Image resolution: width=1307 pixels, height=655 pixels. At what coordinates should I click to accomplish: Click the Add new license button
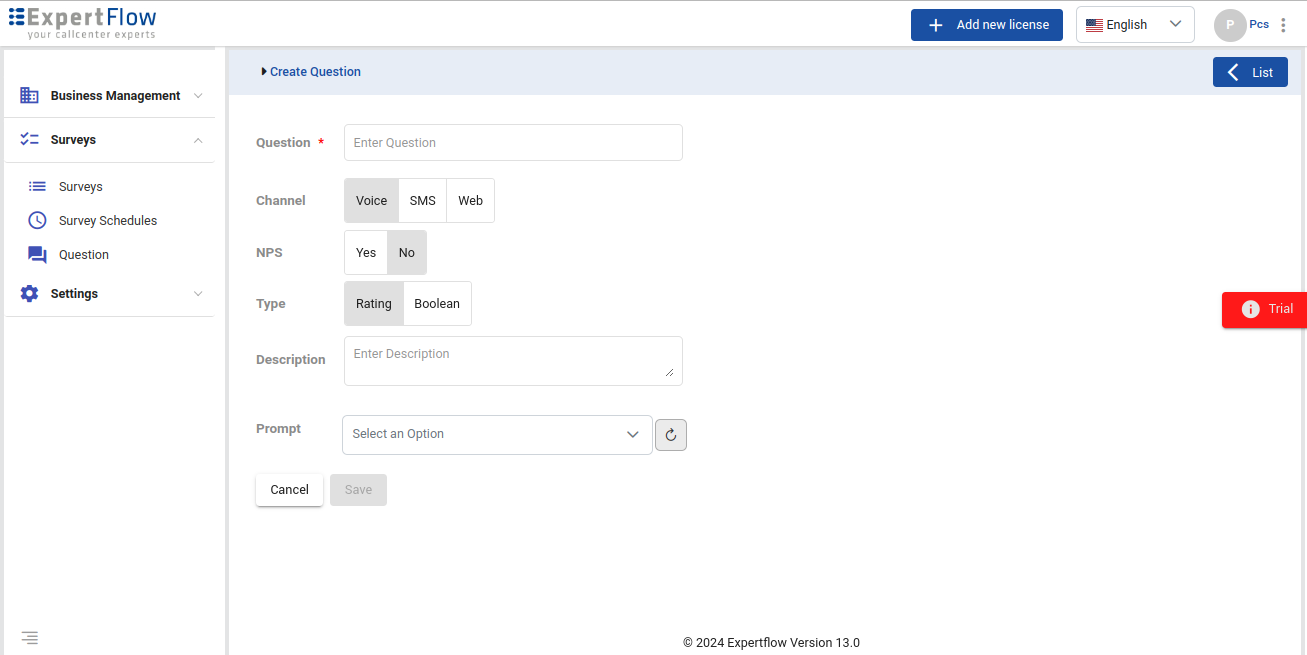986,25
